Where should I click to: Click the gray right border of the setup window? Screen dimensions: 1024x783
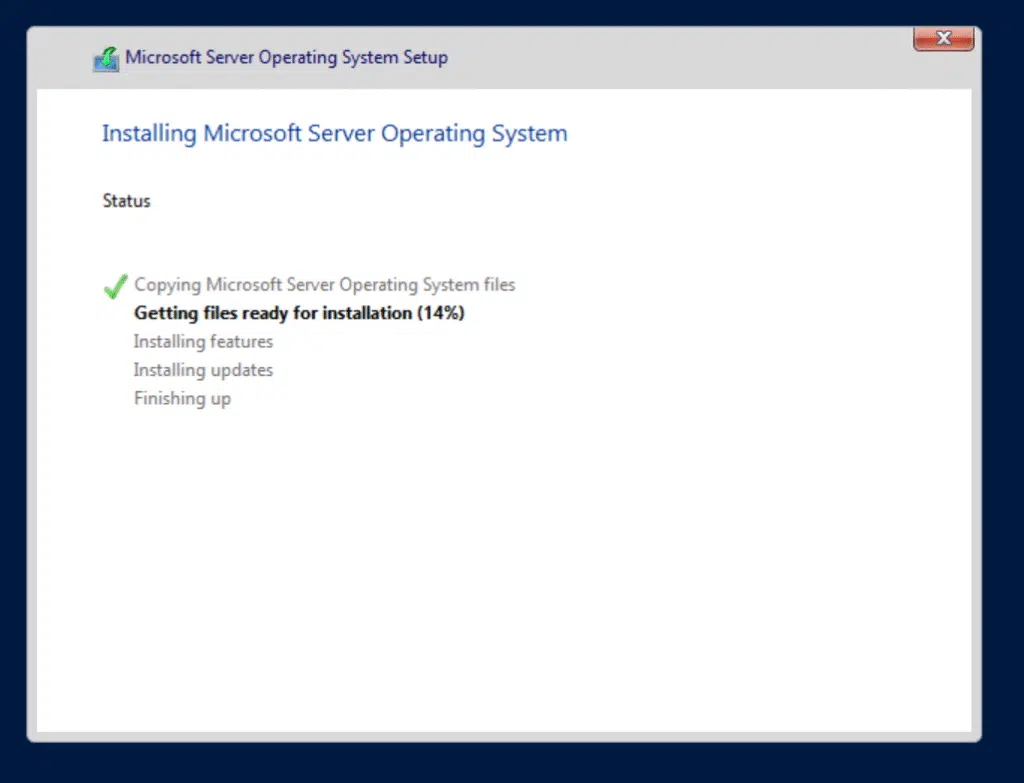coord(976,400)
